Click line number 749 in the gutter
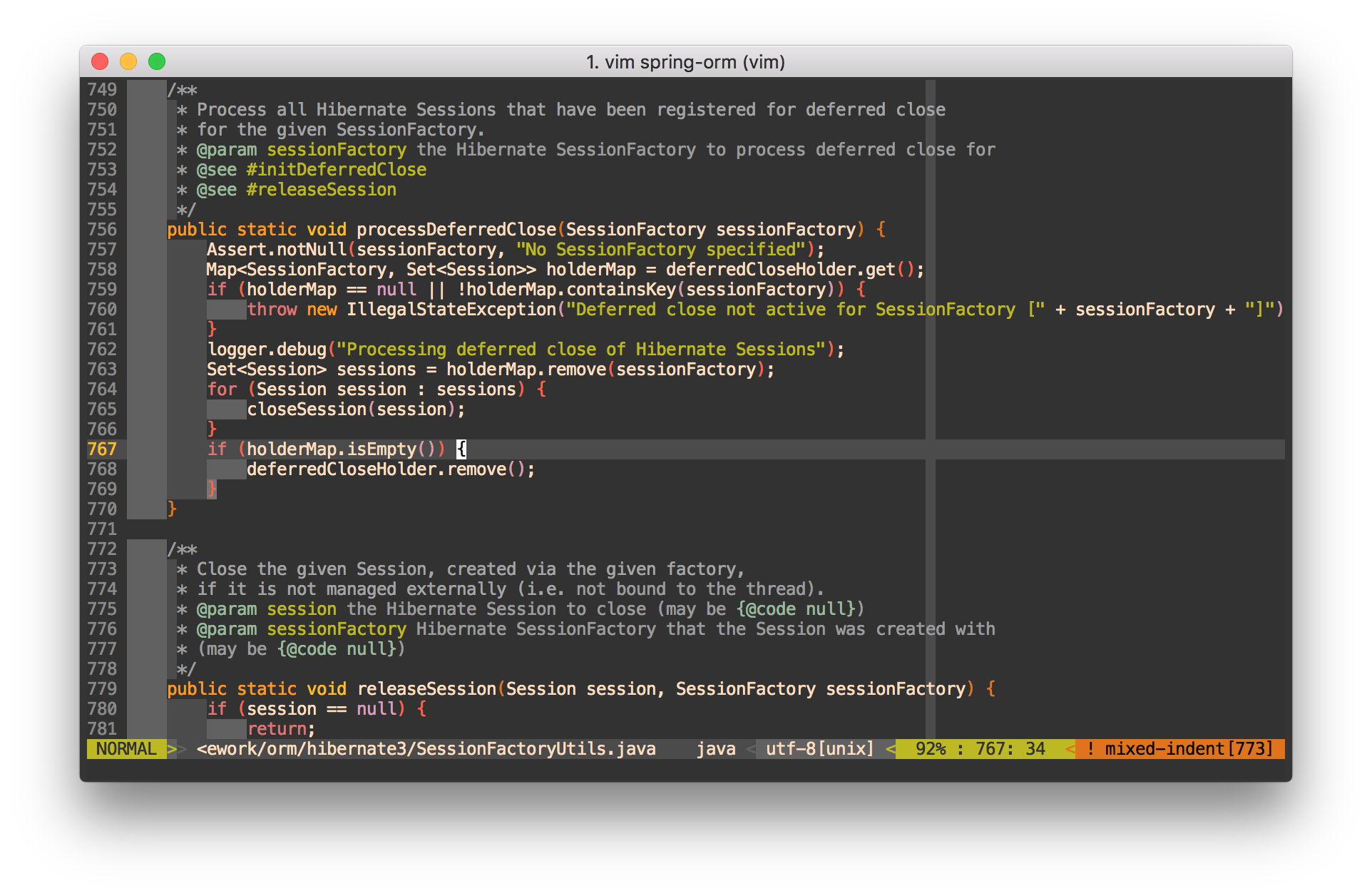The height and width of the screenshot is (896, 1372). [102, 90]
